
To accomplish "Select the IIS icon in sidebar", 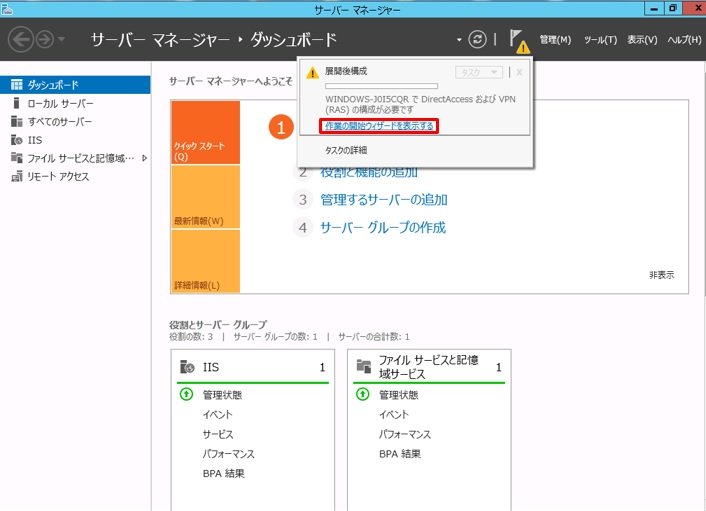I will click(17, 140).
